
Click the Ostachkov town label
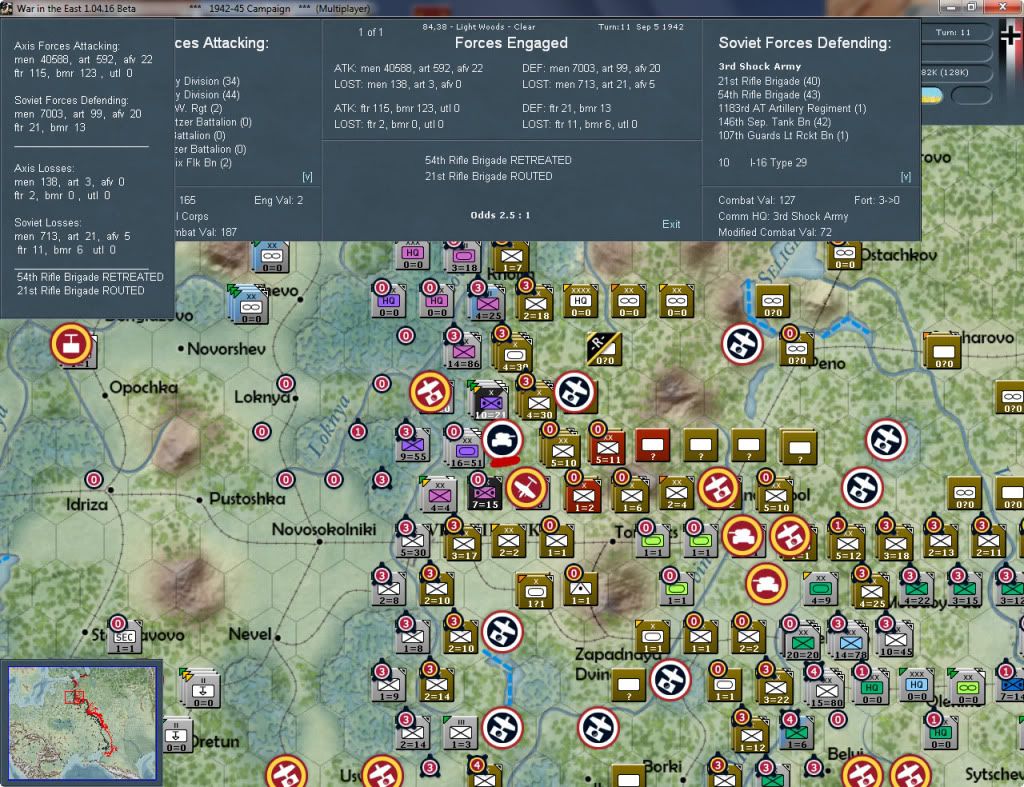[x=898, y=255]
